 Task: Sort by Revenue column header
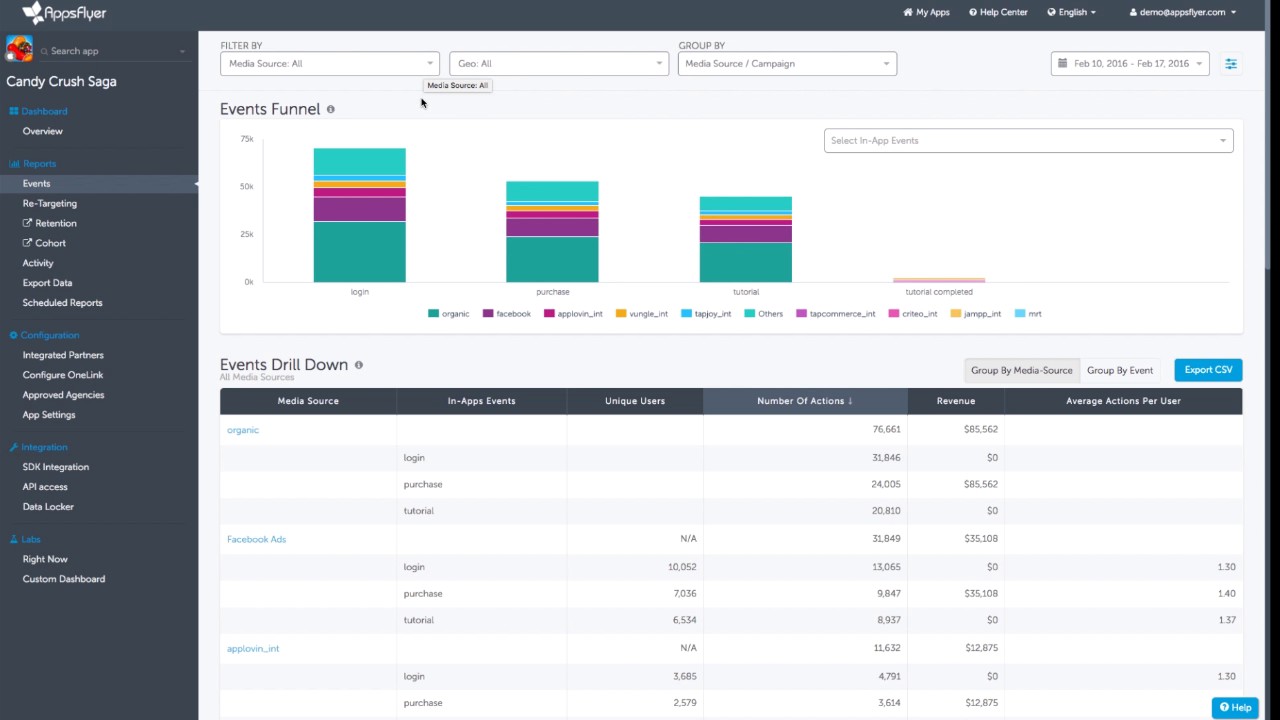coord(956,401)
